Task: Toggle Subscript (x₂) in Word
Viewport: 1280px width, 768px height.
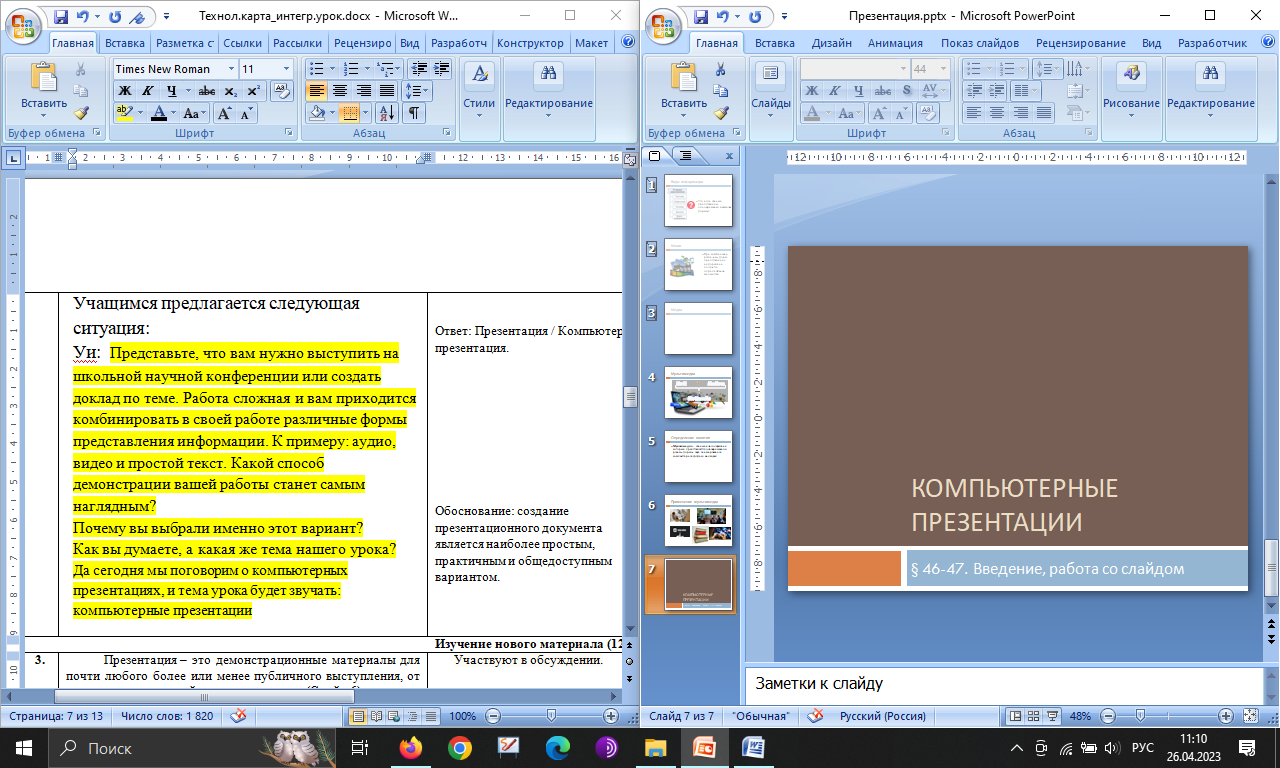Action: [232, 91]
